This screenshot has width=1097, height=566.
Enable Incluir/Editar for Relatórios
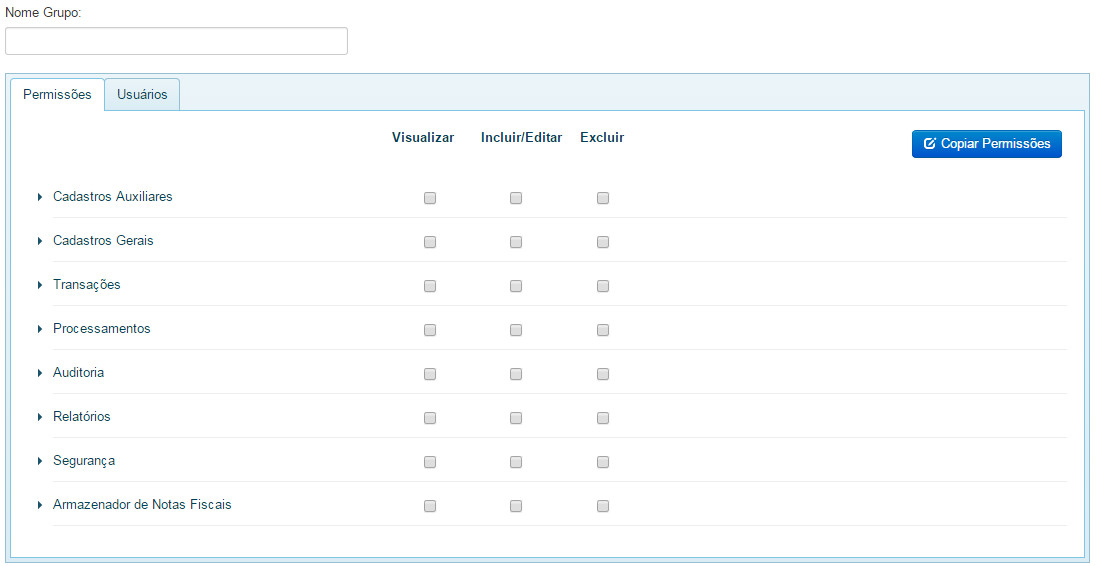pyautogui.click(x=516, y=418)
